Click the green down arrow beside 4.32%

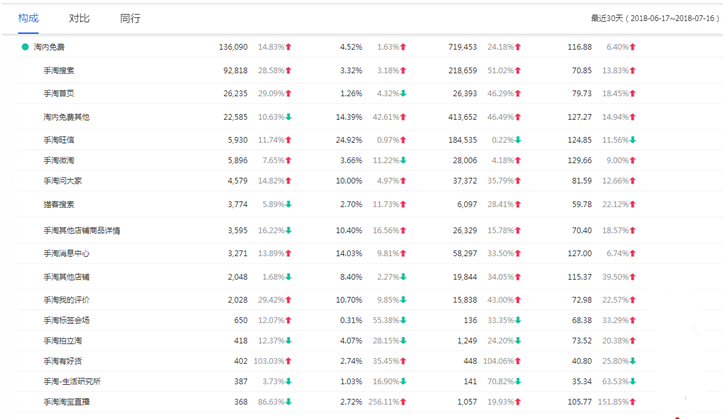point(403,94)
